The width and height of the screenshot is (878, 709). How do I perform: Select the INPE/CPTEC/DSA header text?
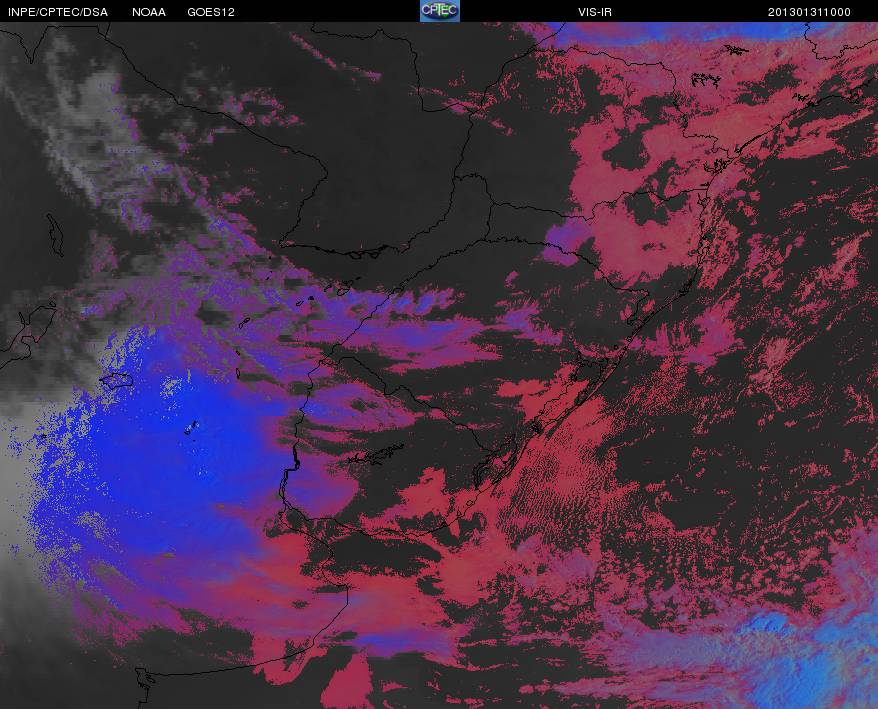point(58,12)
